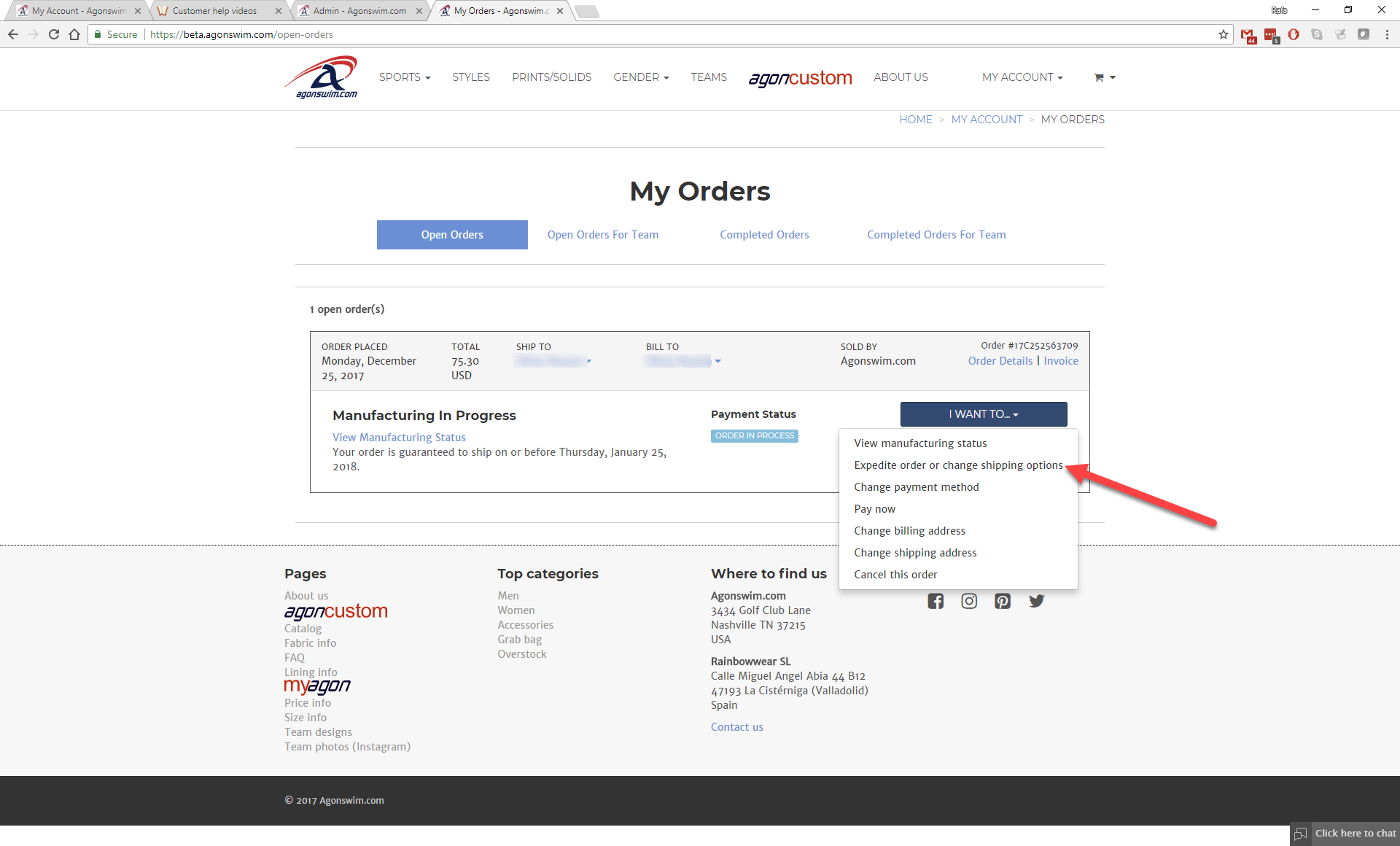Open the Twitter social icon
The width and height of the screenshot is (1400, 846).
coord(1037,601)
